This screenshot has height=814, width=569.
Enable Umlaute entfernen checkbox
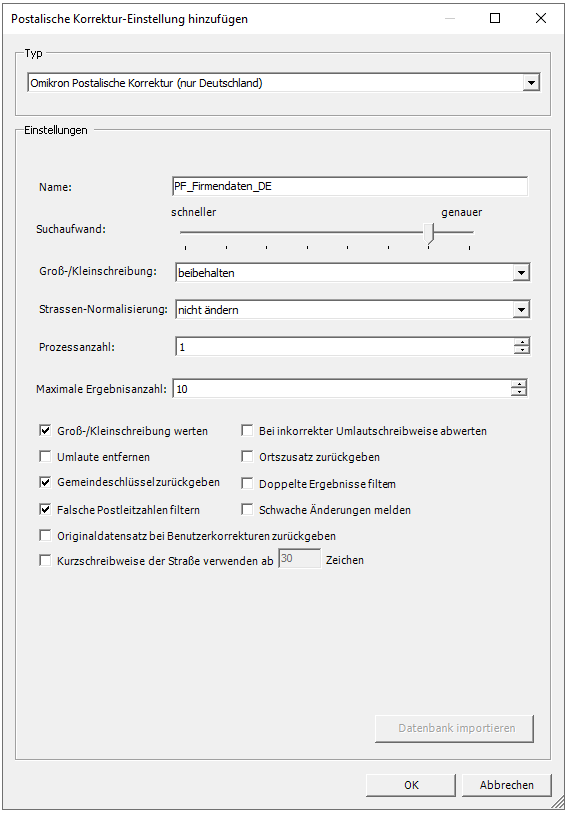pyautogui.click(x=45, y=456)
